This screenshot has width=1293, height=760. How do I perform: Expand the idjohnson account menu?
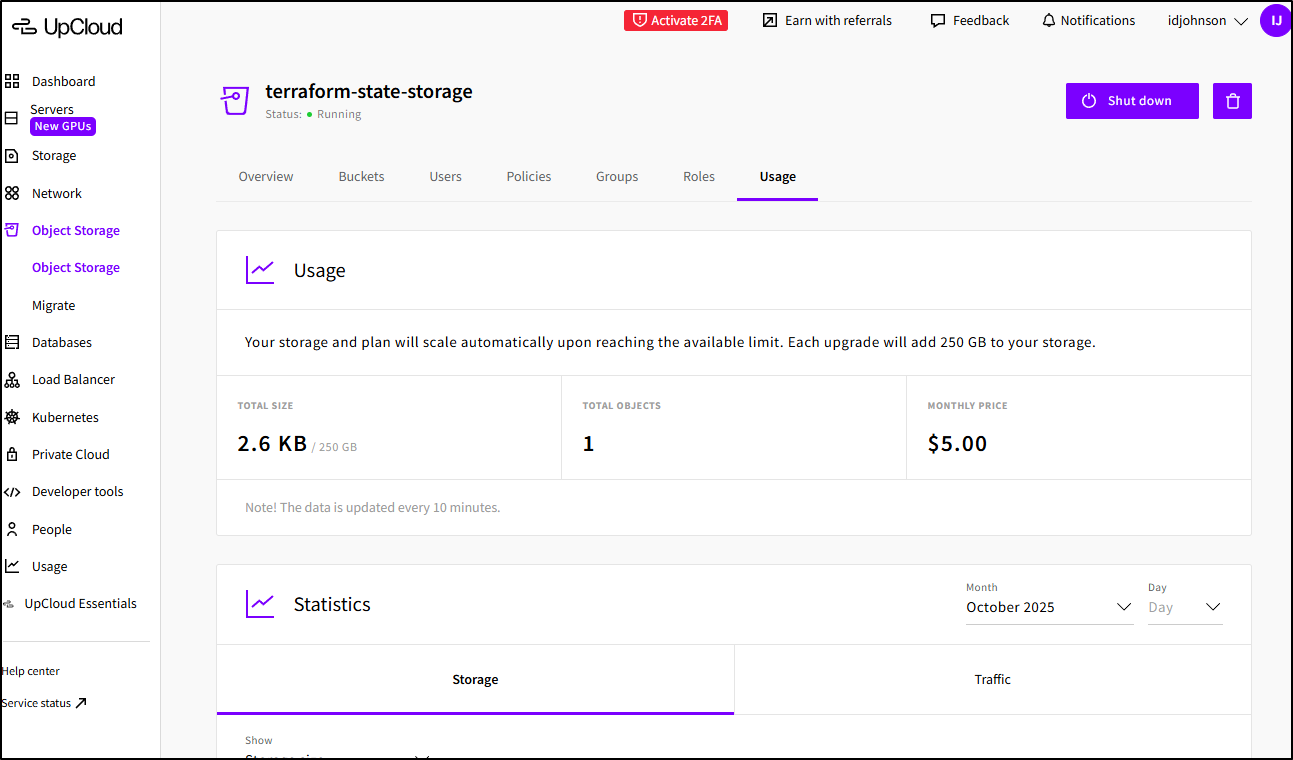(x=1208, y=21)
